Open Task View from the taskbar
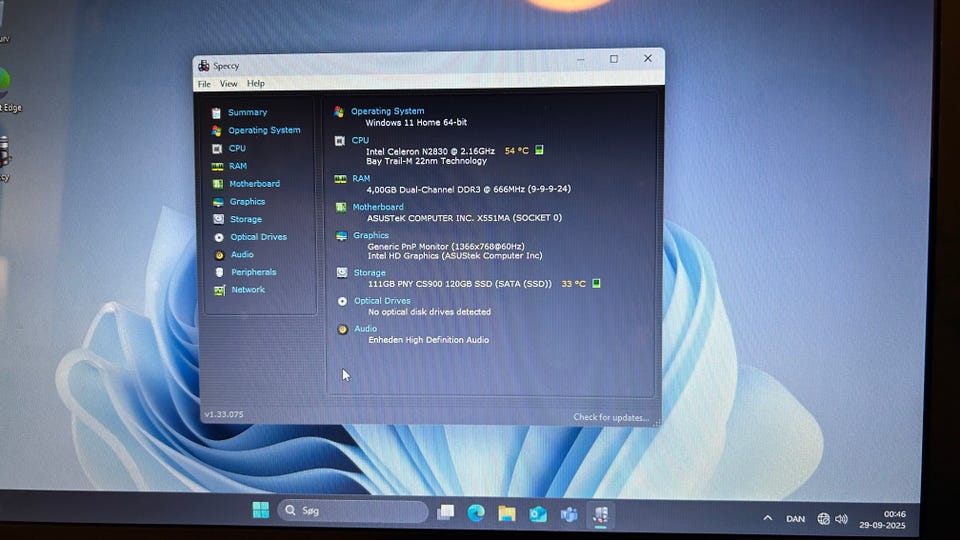The height and width of the screenshot is (540, 960). click(x=446, y=512)
